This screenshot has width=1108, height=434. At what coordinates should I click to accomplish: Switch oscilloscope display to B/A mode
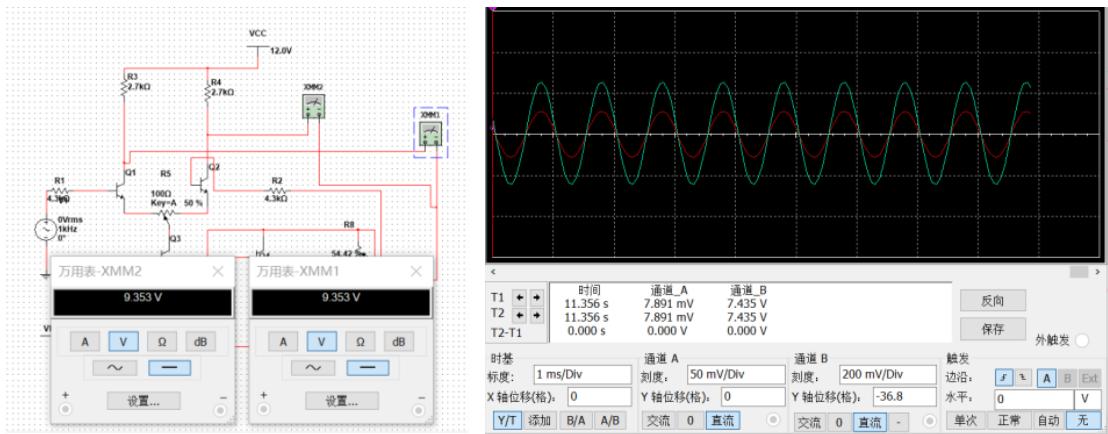point(576,421)
